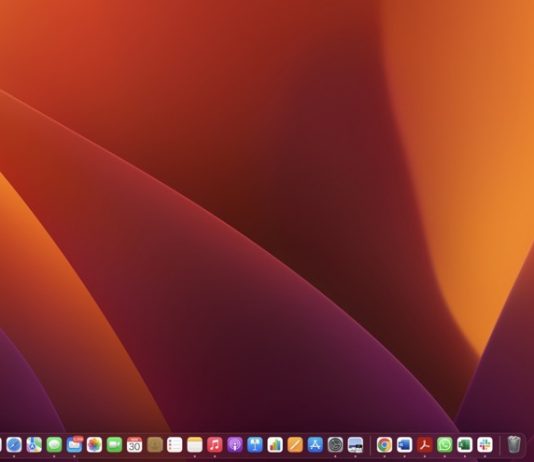Open Safari from the Dock
534x462 pixels.
[14, 445]
